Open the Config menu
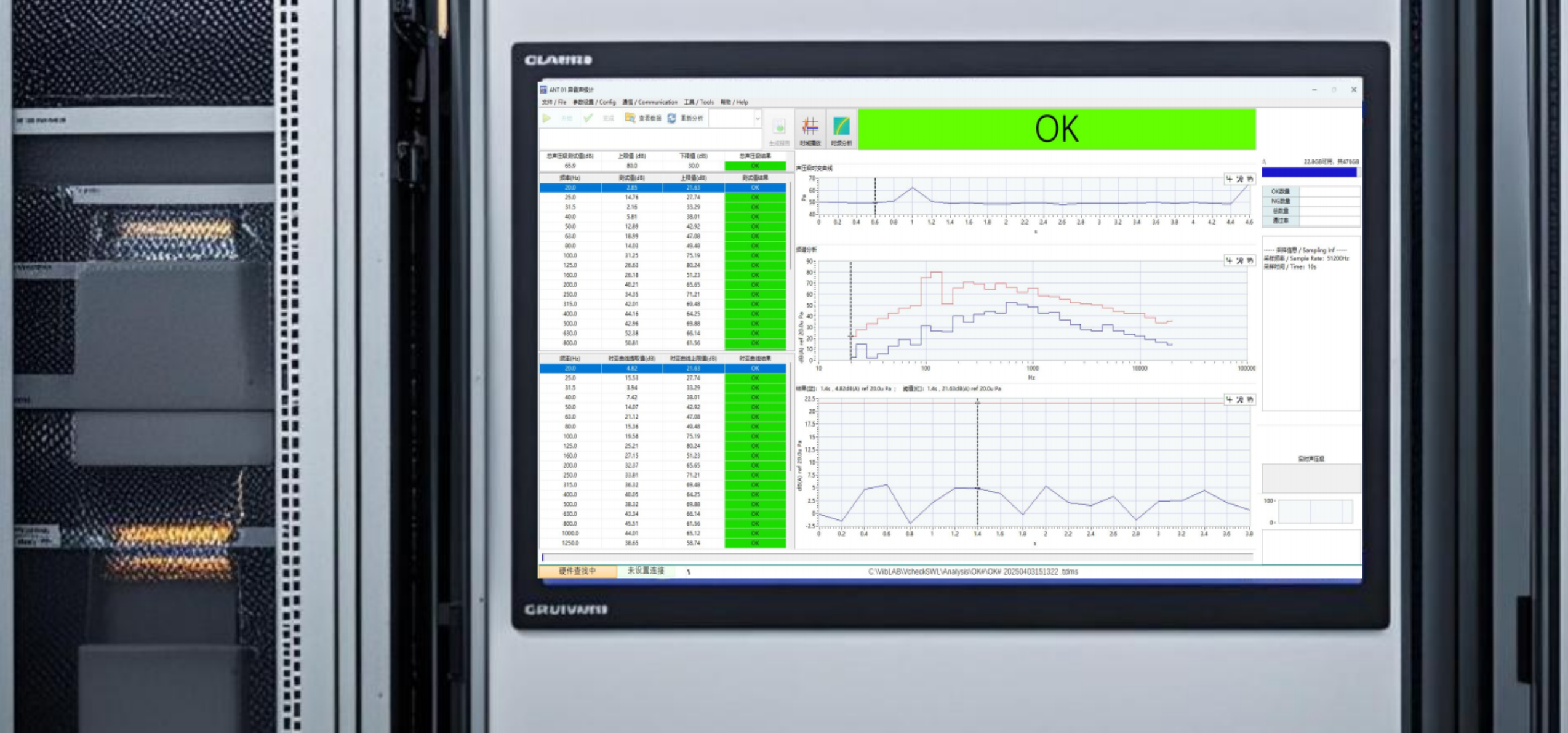Image resolution: width=1568 pixels, height=733 pixels. (594, 102)
